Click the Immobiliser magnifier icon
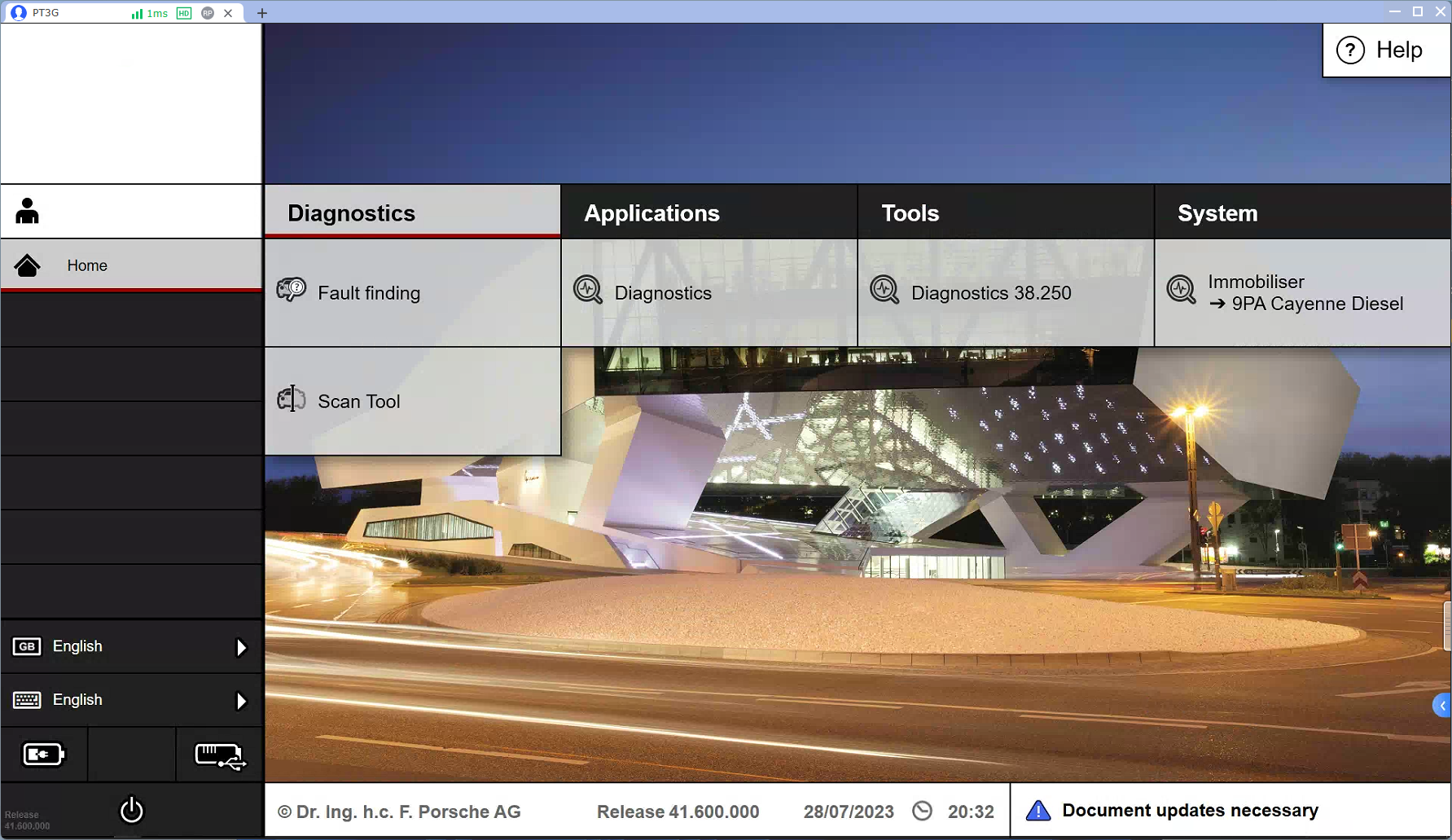Viewport: 1452px width, 840px height. coord(1180,289)
